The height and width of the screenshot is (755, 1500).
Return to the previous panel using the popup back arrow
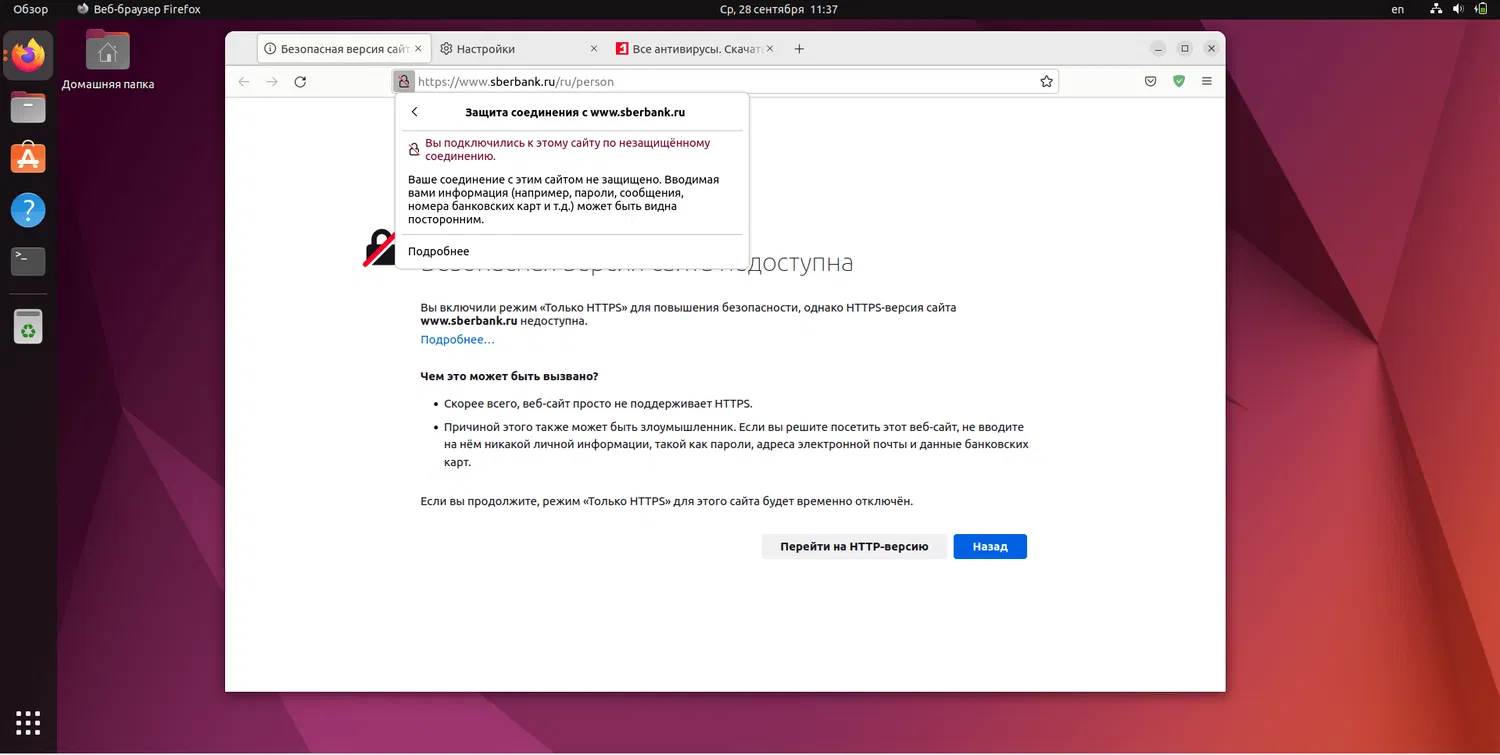[x=415, y=113]
